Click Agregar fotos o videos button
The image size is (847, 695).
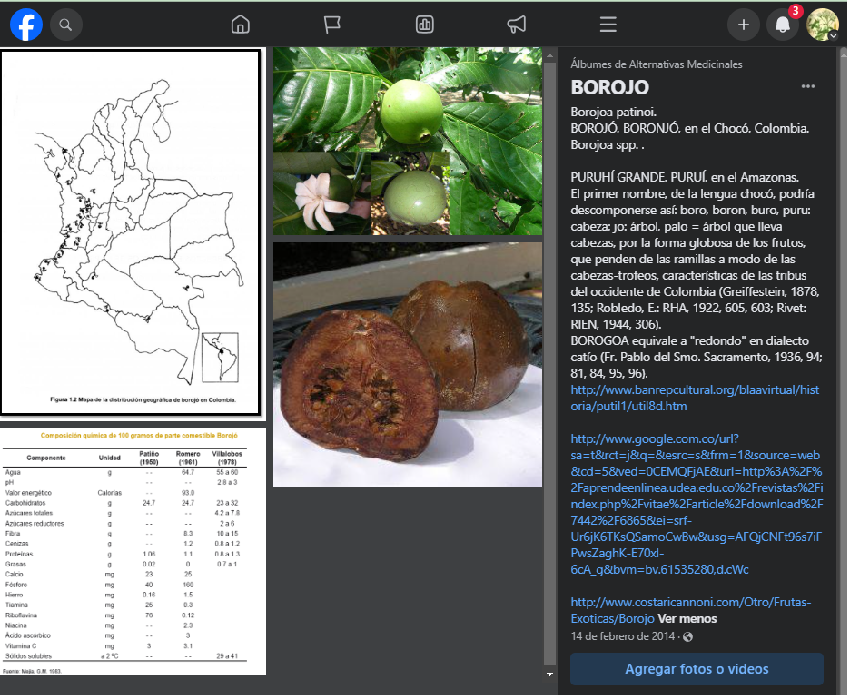point(697,669)
